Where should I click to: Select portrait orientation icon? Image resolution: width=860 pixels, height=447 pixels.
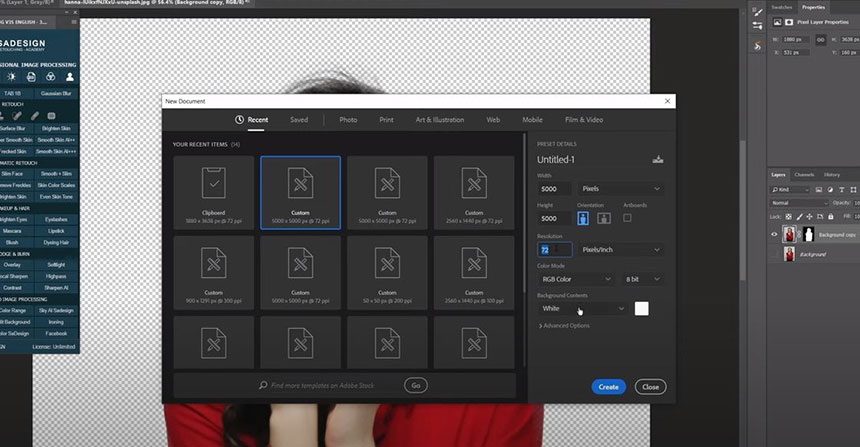584,218
